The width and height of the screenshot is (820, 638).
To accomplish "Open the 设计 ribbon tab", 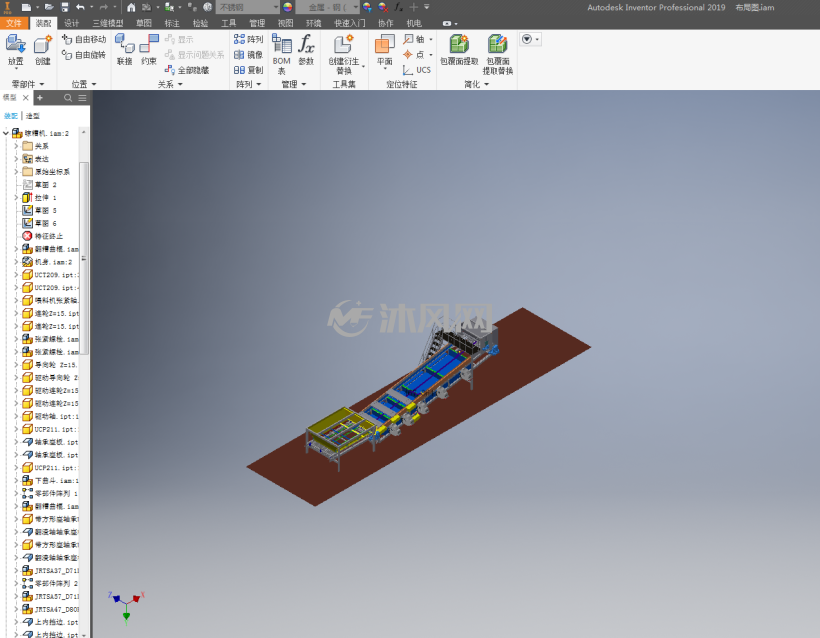I will coord(72,23).
